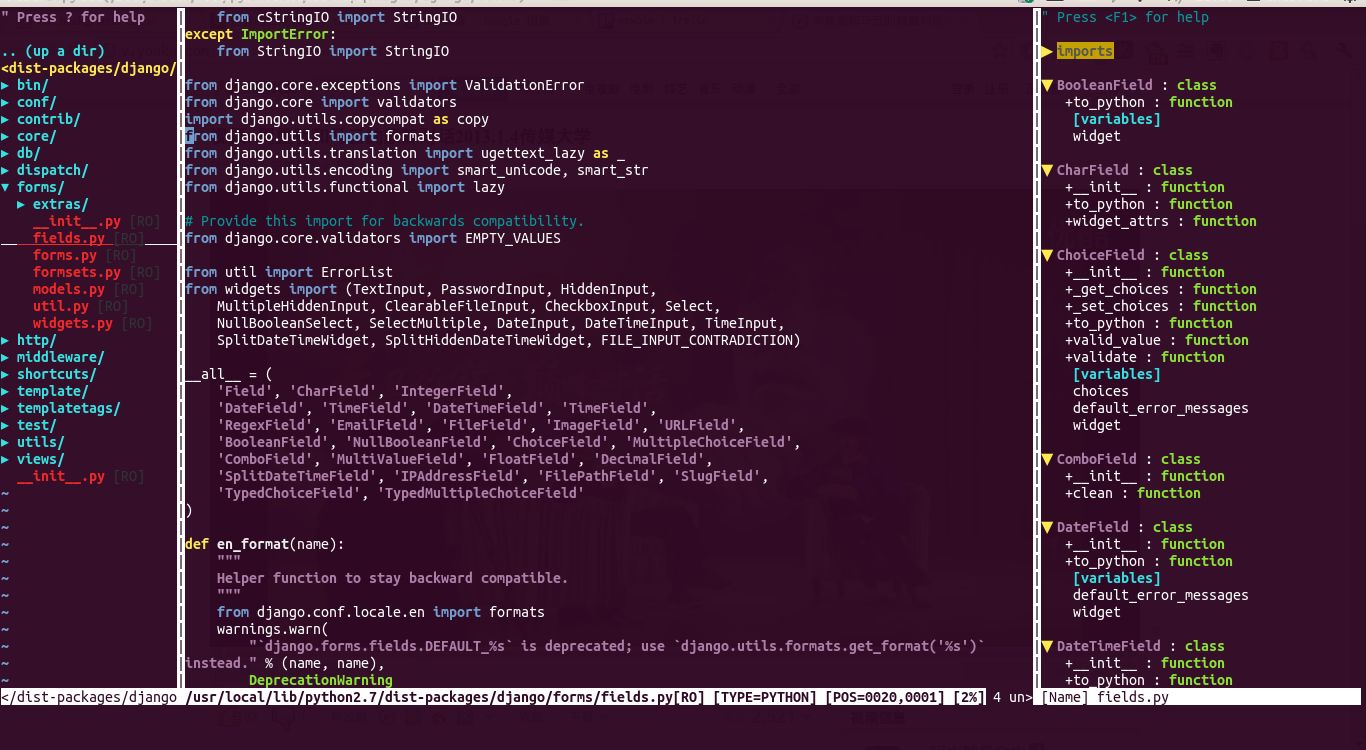Jump to ChoiceField _get_choices function
The height and width of the screenshot is (750, 1366).
click(x=1161, y=290)
